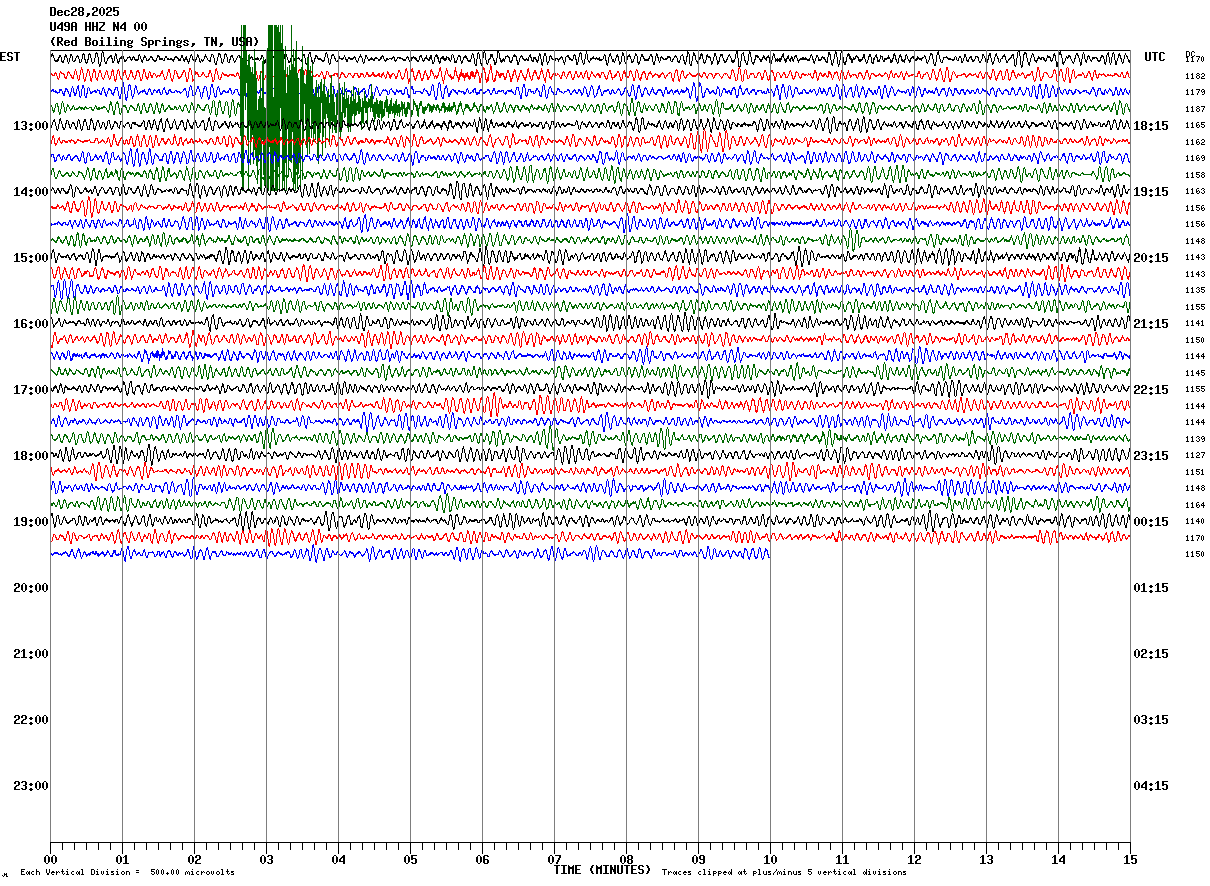Click the 03:15 UTC time label
The width and height of the screenshot is (1210, 886).
coord(1151,720)
